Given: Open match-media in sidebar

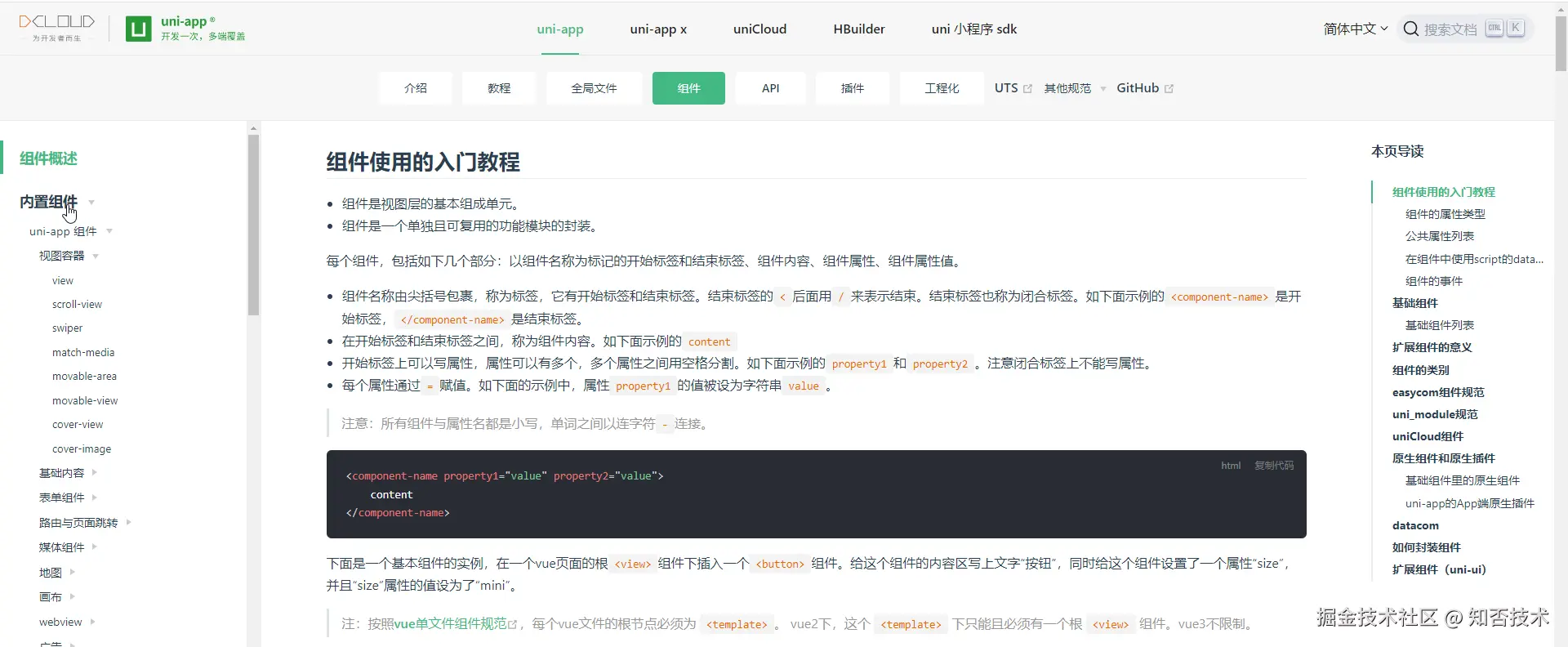Looking at the screenshot, I should pyautogui.click(x=83, y=352).
